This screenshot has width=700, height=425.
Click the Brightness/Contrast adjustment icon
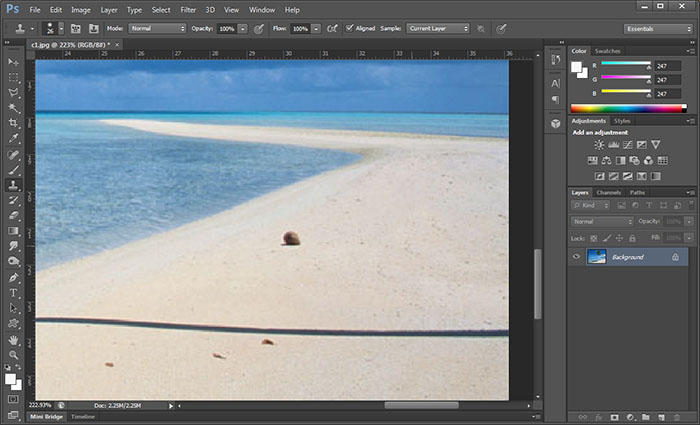(x=598, y=145)
